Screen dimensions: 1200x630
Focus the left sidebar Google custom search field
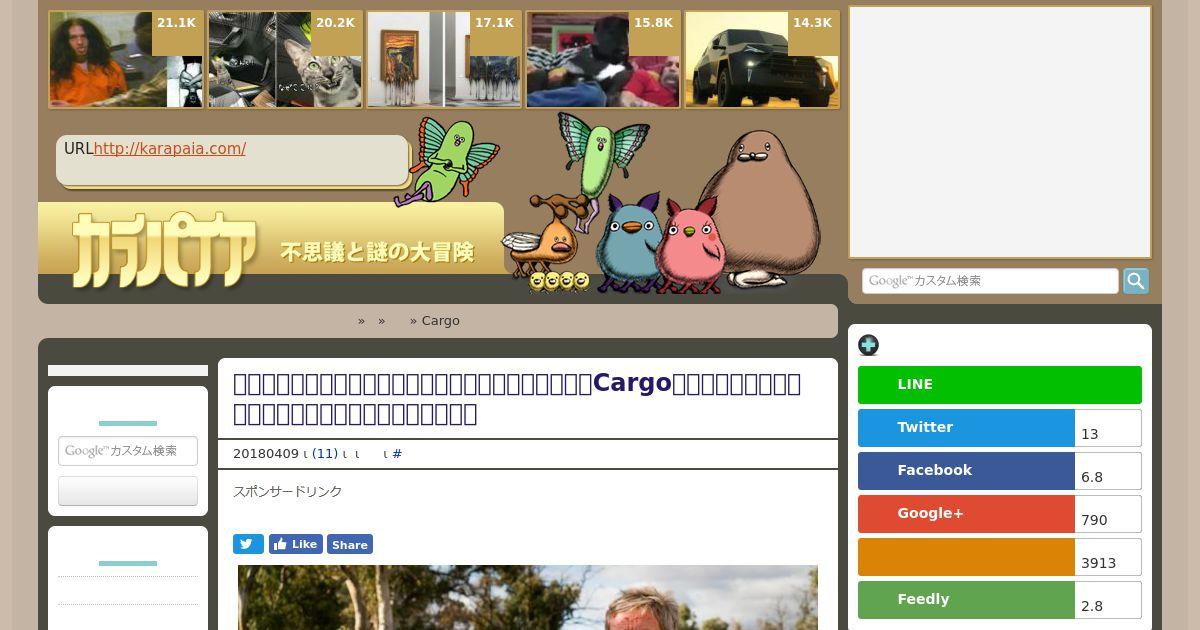(x=128, y=451)
